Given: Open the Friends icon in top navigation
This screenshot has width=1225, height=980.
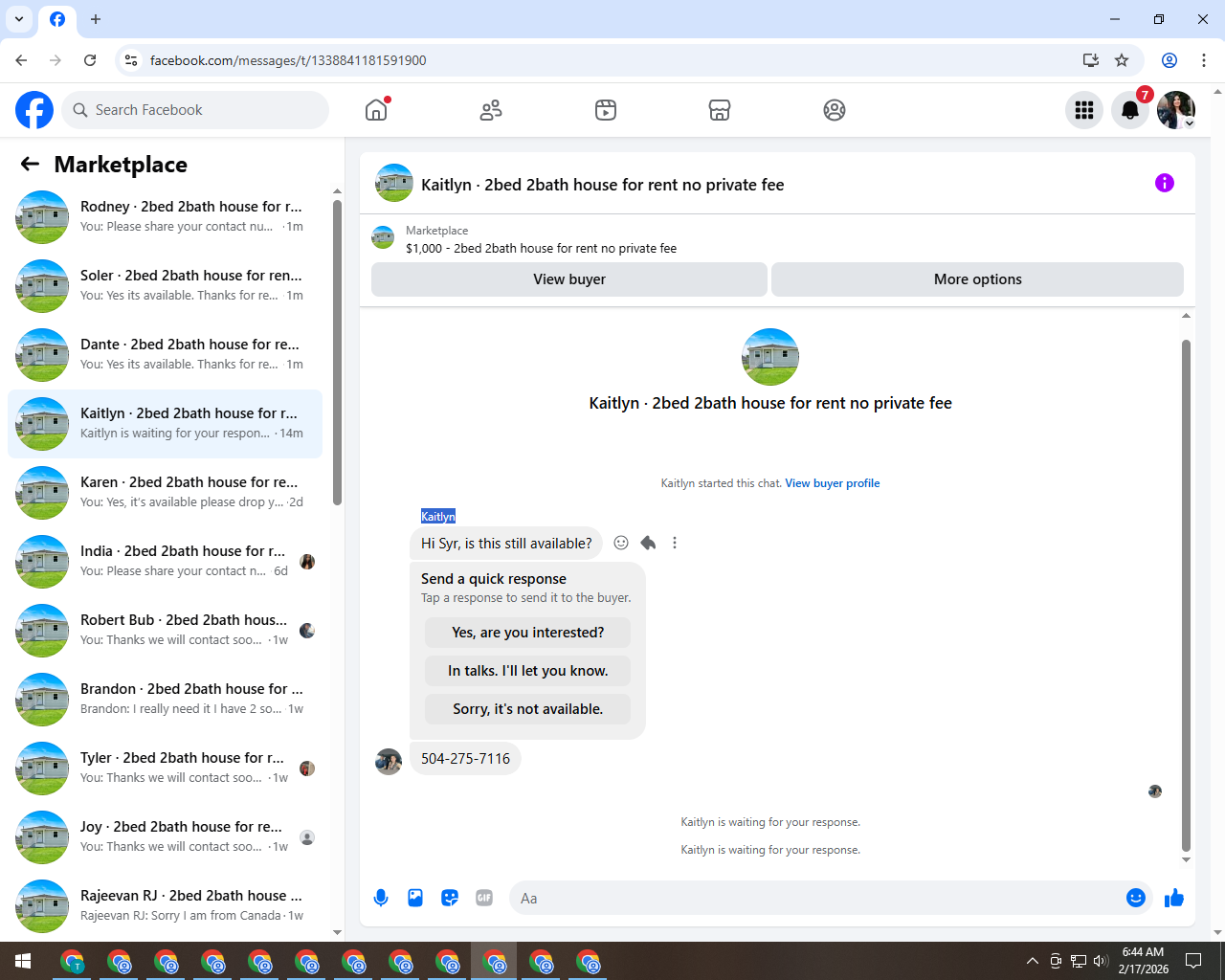Looking at the screenshot, I should click(x=491, y=110).
